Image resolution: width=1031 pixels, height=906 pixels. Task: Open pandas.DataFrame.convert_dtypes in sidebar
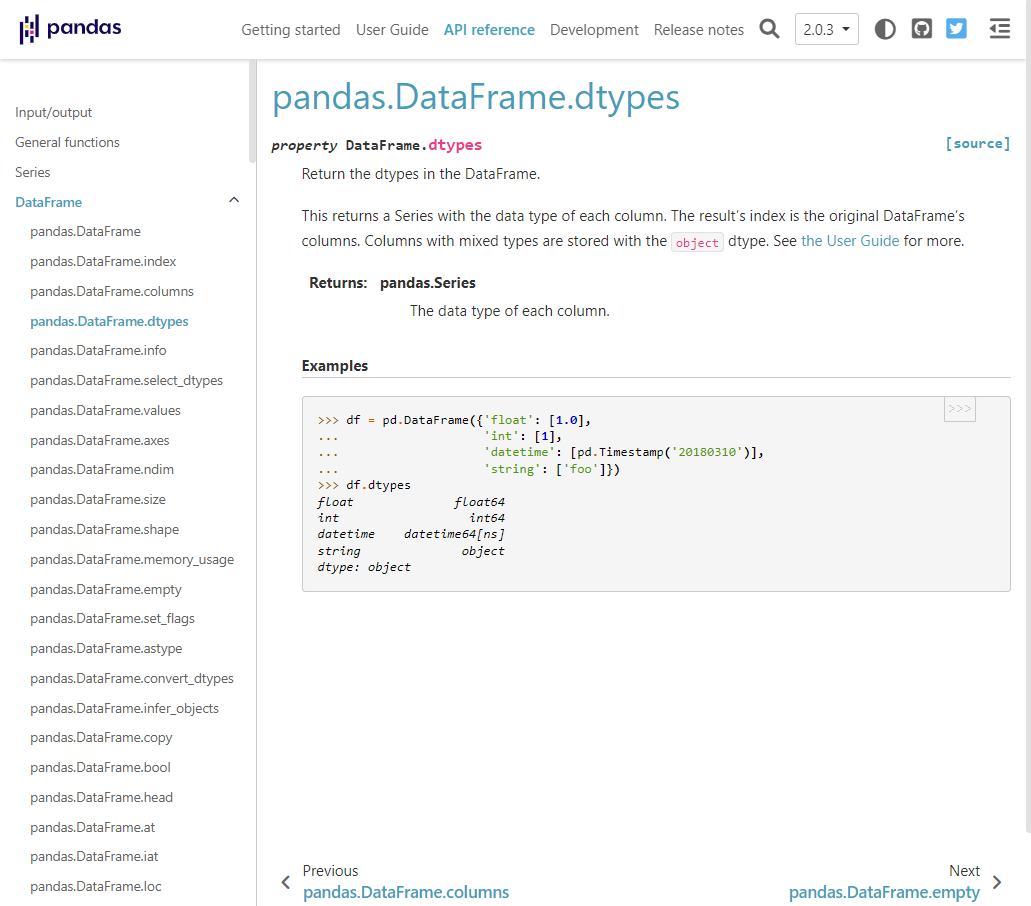(132, 678)
